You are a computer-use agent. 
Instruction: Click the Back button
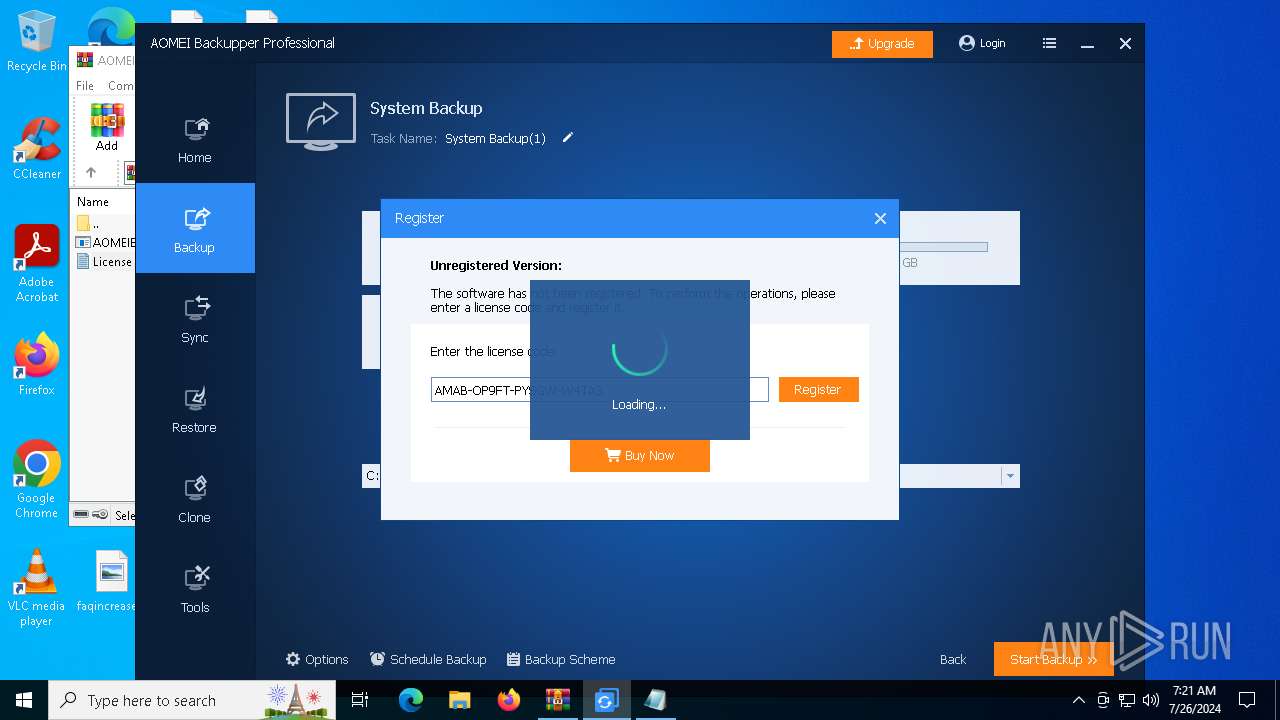coord(953,659)
